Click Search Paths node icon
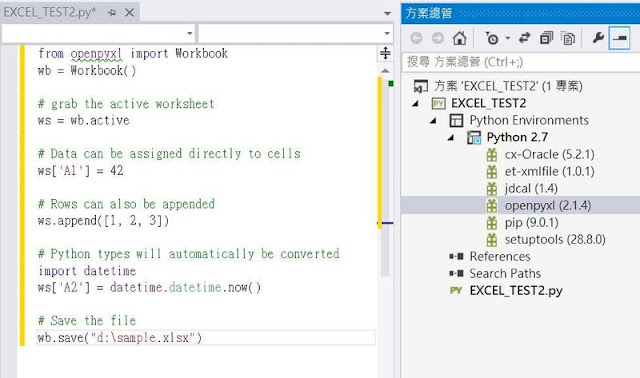Image resolution: width=640 pixels, height=378 pixels. (x=456, y=273)
